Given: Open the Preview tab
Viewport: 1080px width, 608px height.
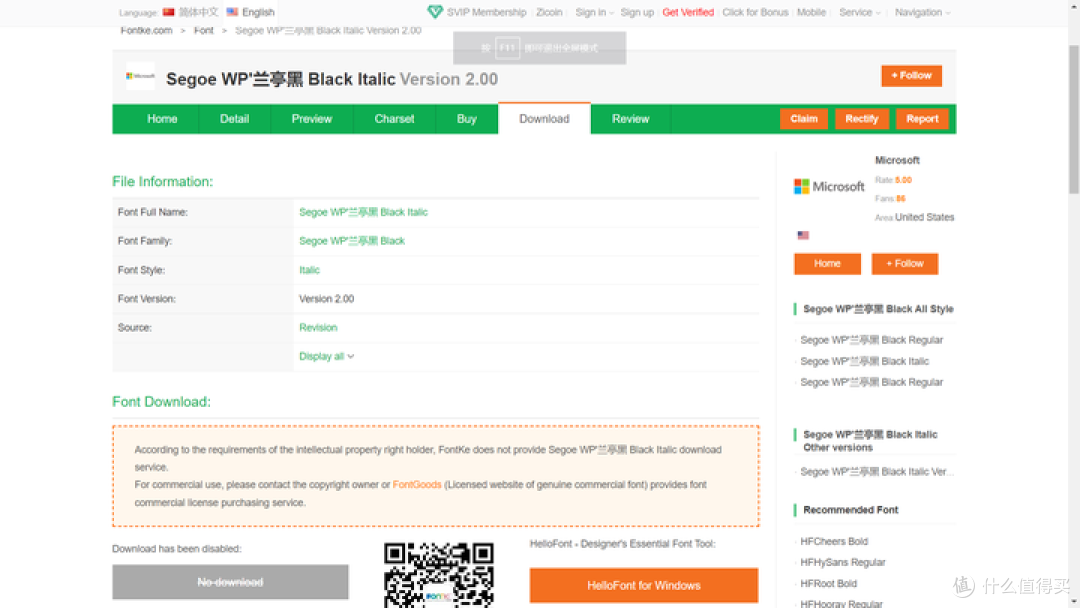Looking at the screenshot, I should point(311,119).
